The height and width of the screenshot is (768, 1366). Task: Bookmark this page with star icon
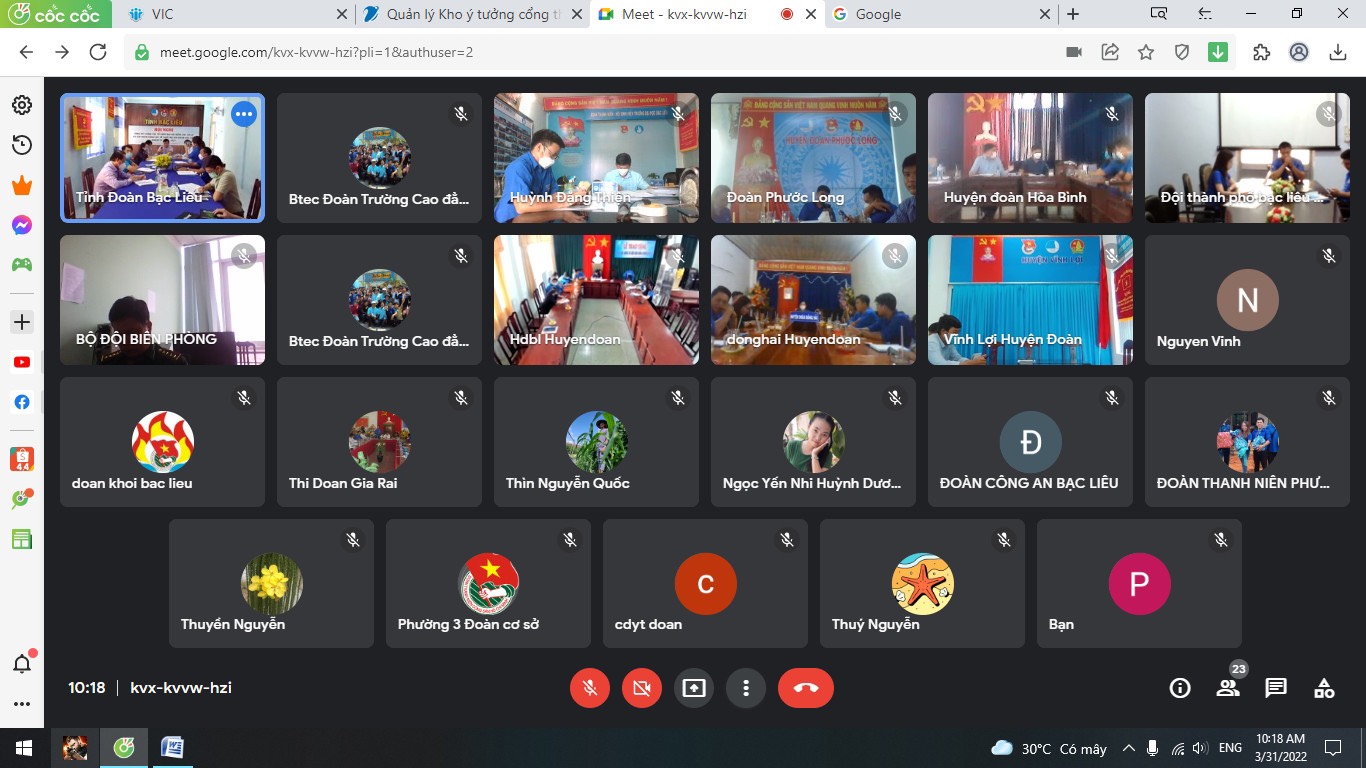1146,52
